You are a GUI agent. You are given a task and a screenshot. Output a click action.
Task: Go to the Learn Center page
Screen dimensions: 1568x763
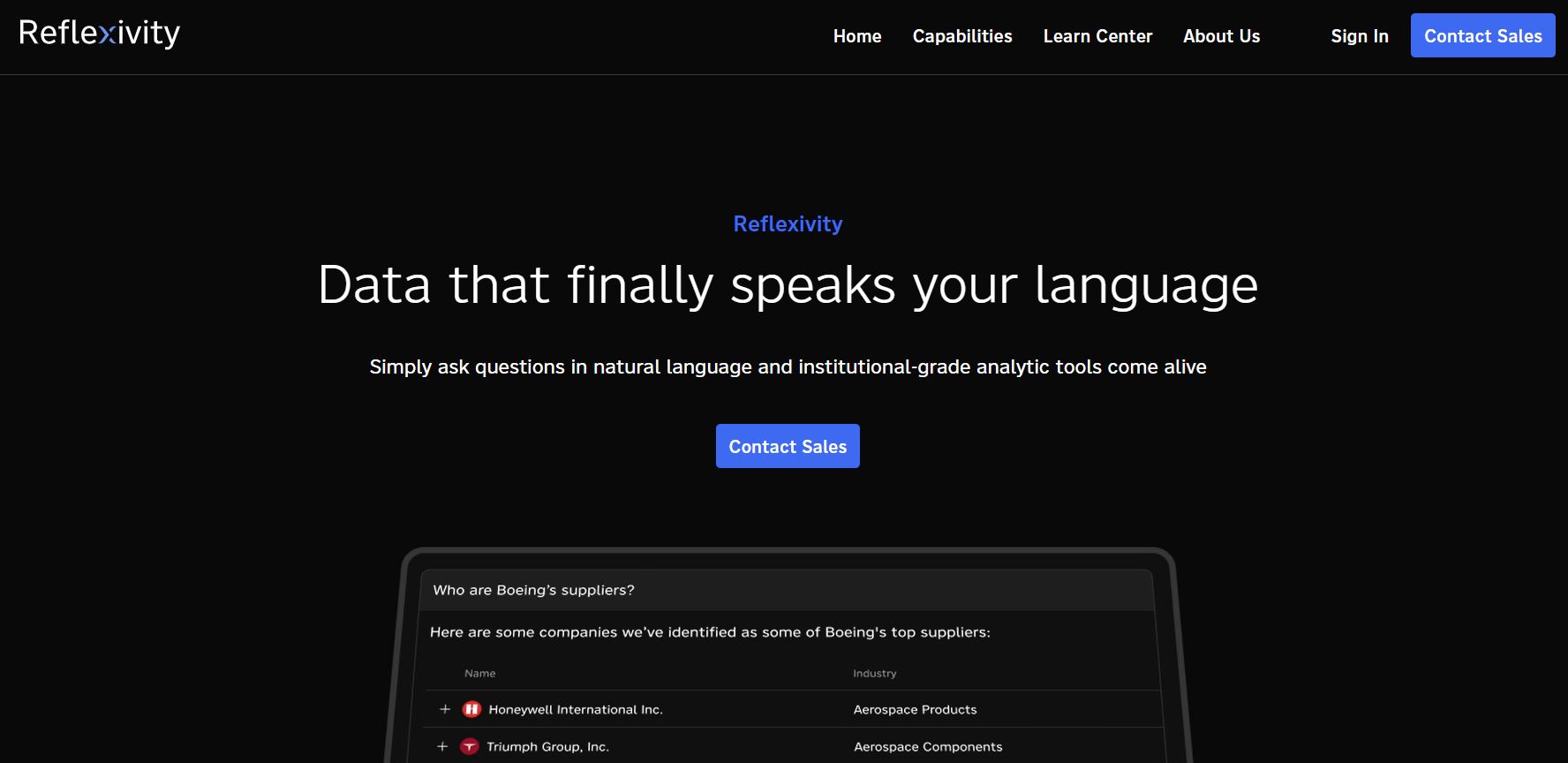1097,36
